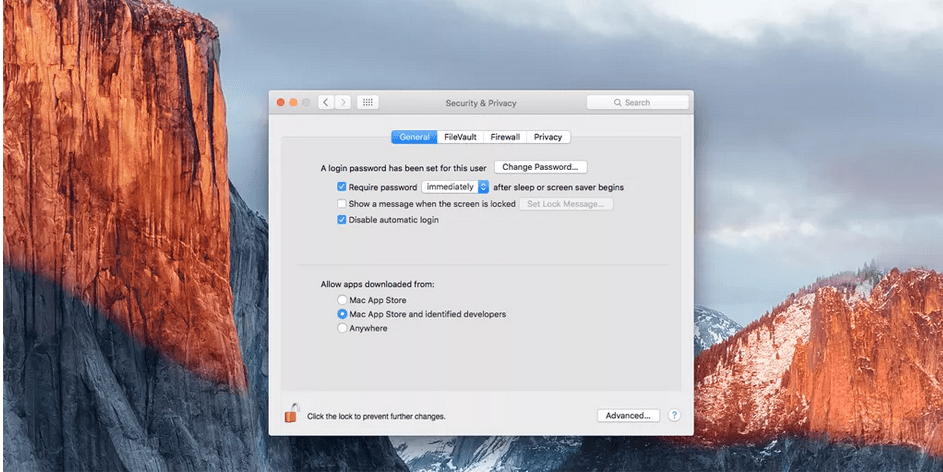Select the Mac App Store radio option
943x472 pixels.
(343, 300)
